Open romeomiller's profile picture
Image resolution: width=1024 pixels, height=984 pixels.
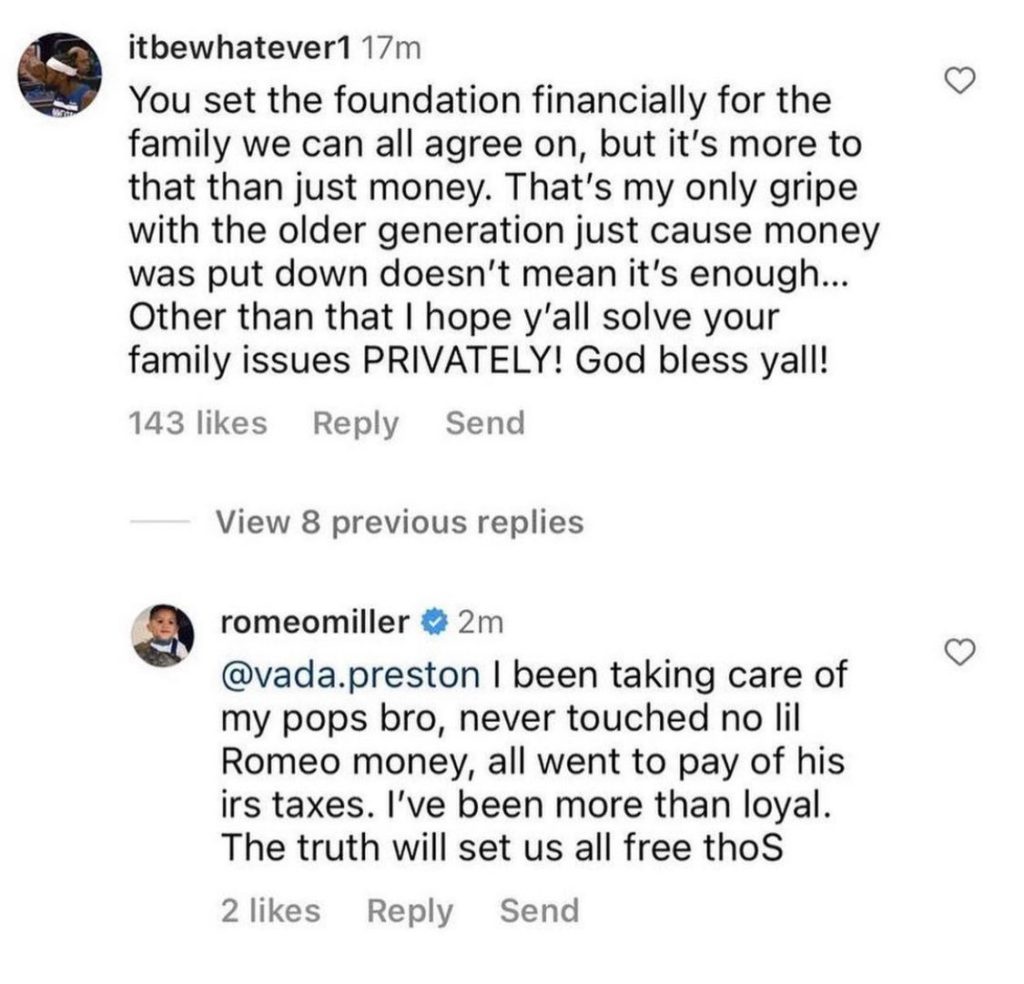coord(164,635)
